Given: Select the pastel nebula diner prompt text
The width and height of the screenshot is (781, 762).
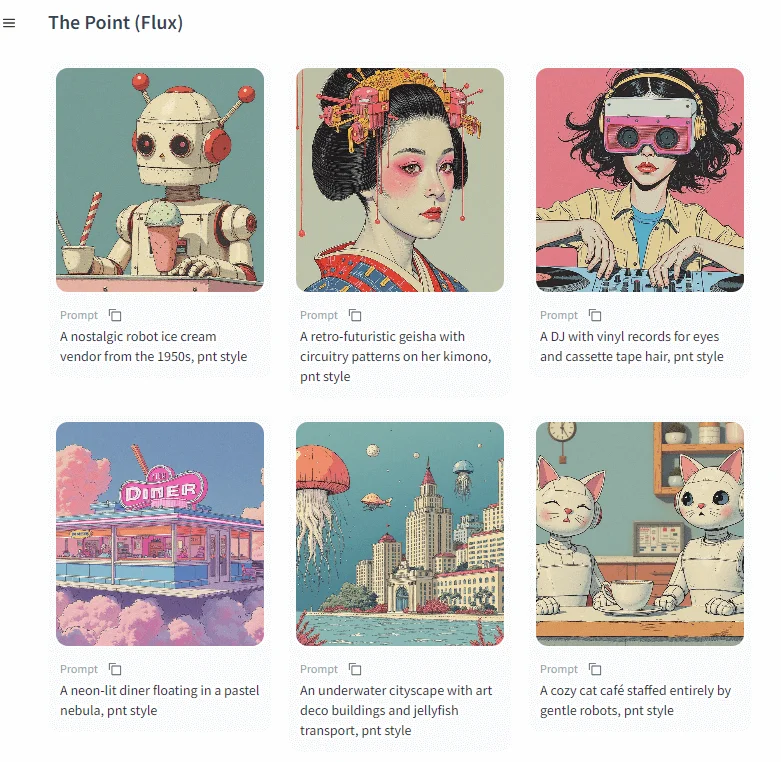Looking at the screenshot, I should click(x=159, y=700).
